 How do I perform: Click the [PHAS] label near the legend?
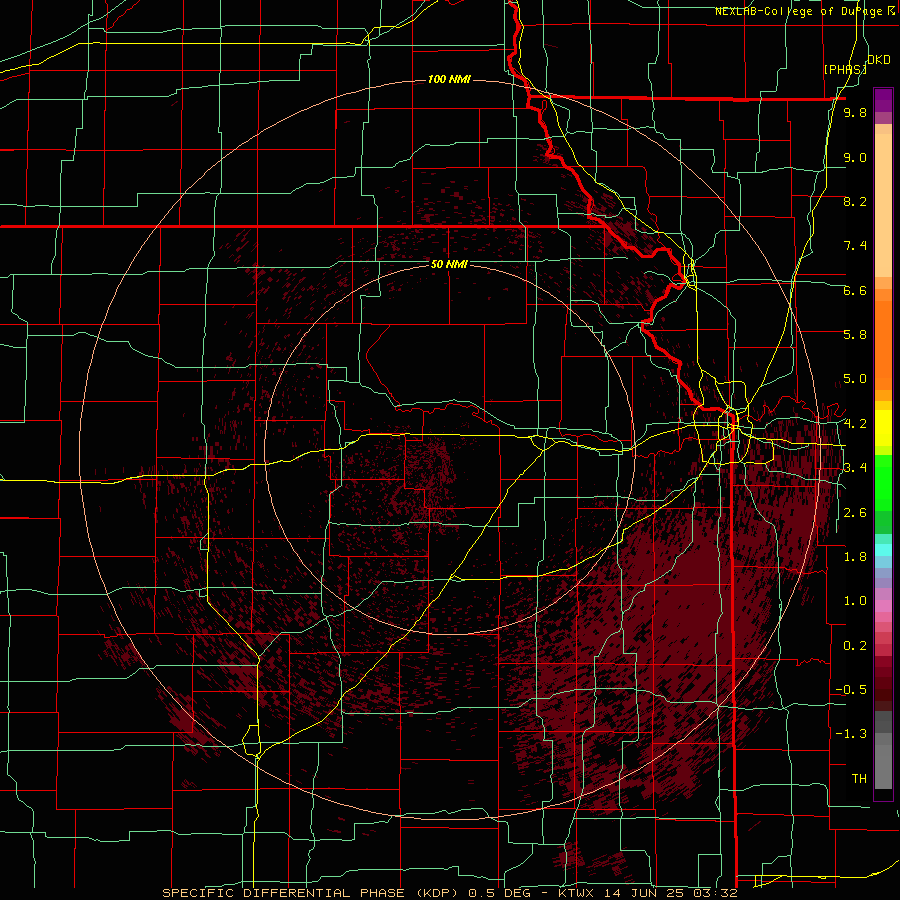click(x=845, y=69)
